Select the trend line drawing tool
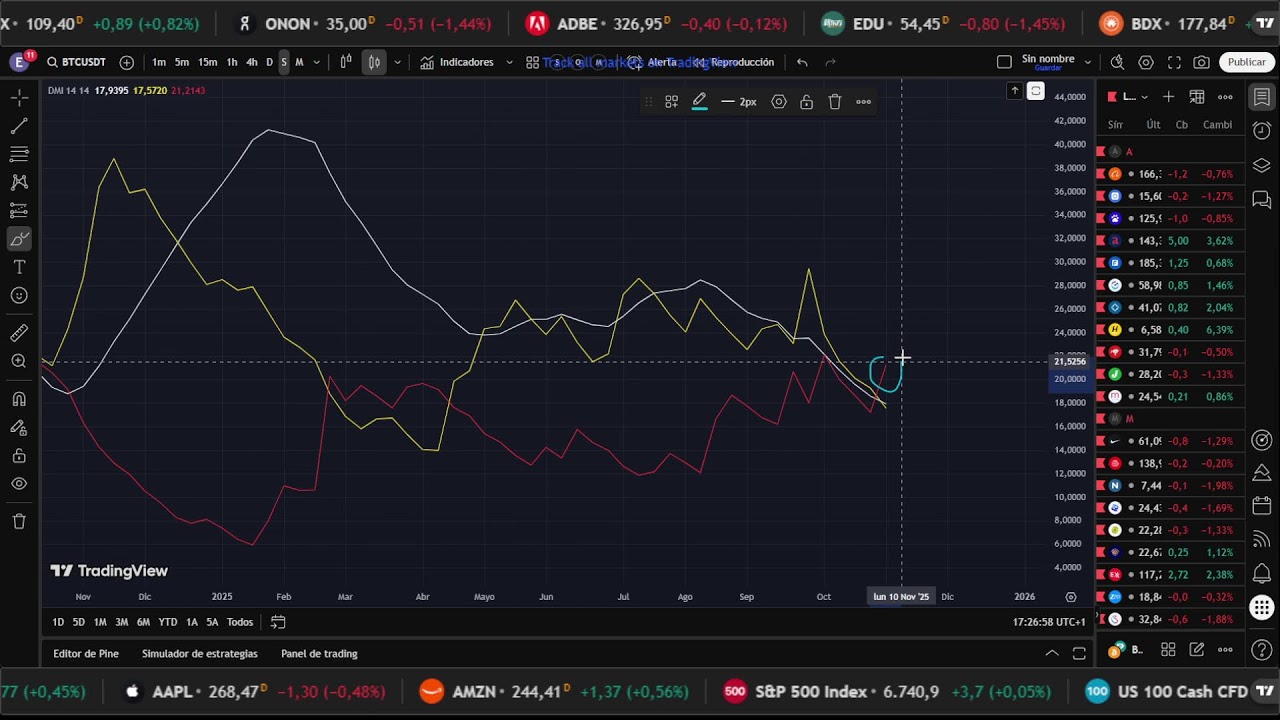This screenshot has width=1280, height=720. (x=19, y=126)
